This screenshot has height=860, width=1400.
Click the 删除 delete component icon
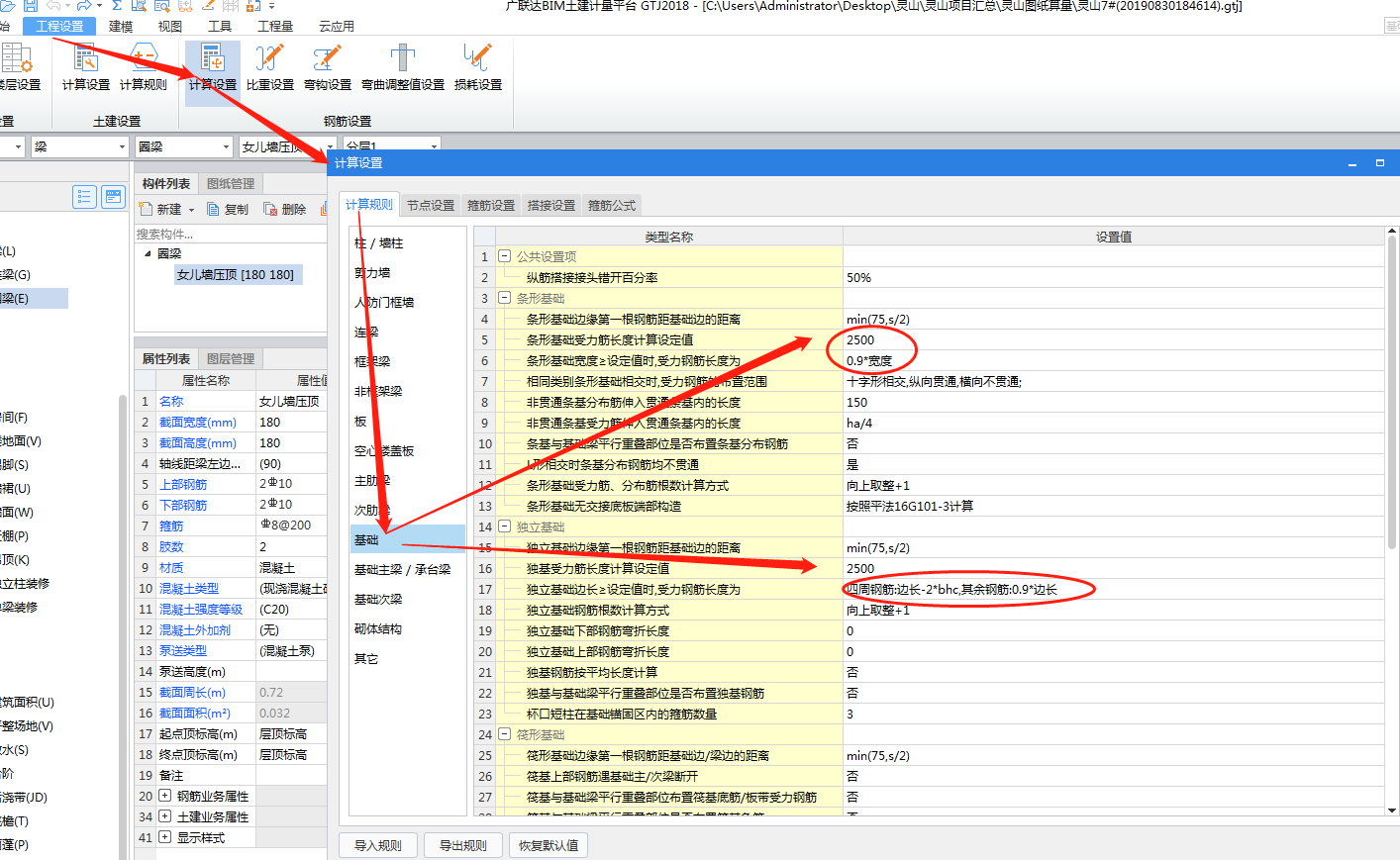click(x=269, y=209)
